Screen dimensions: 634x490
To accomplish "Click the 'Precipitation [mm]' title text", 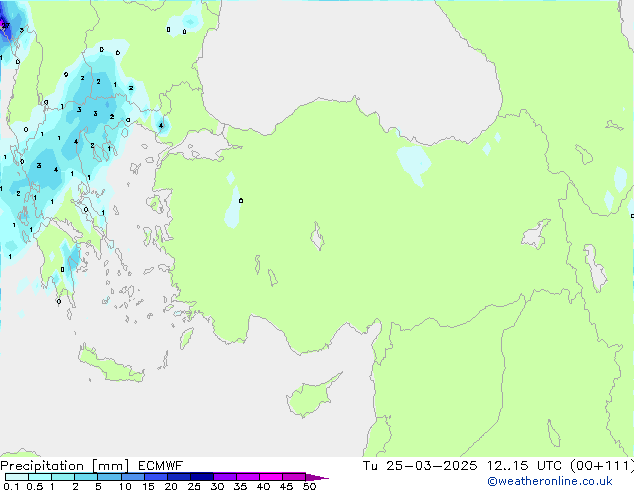I will pos(64,466).
